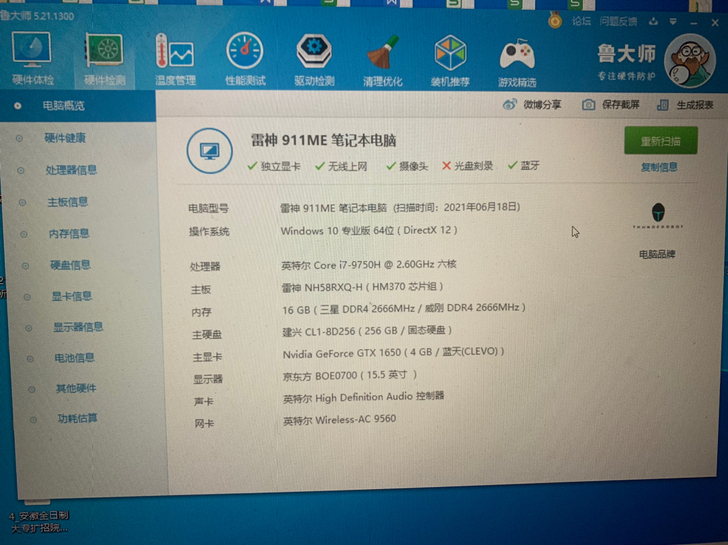This screenshot has width=728, height=545.
Task: Click the 生成报表 report icon
Action: click(x=663, y=105)
